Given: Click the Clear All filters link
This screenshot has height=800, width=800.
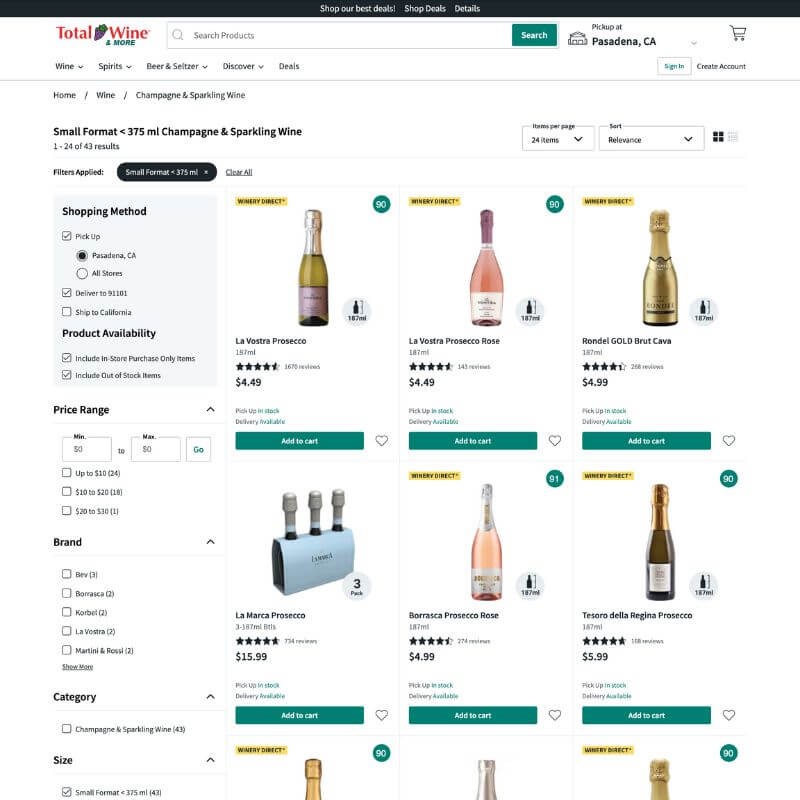Looking at the screenshot, I should [239, 172].
